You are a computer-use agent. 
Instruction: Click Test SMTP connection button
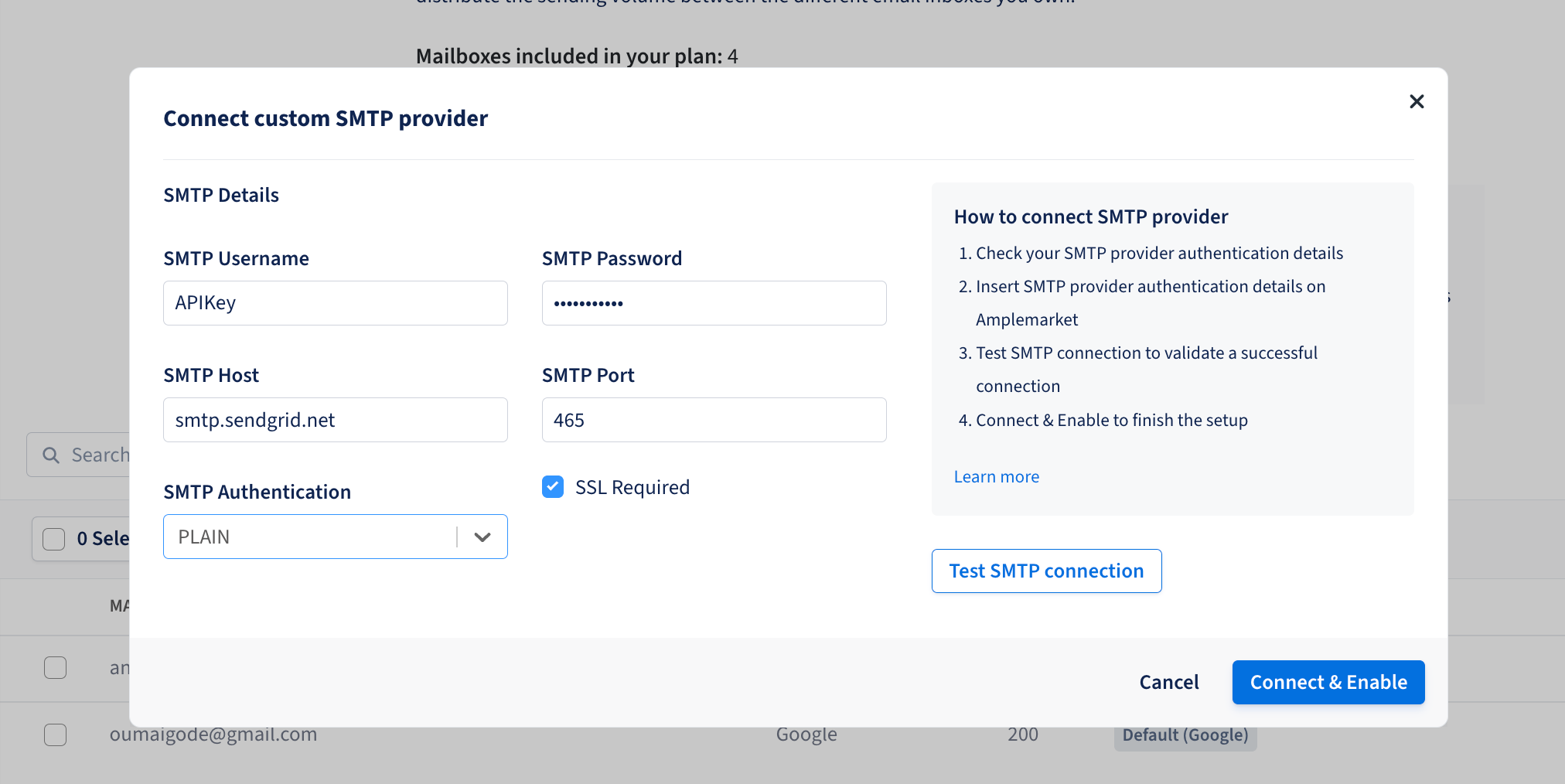pos(1046,571)
